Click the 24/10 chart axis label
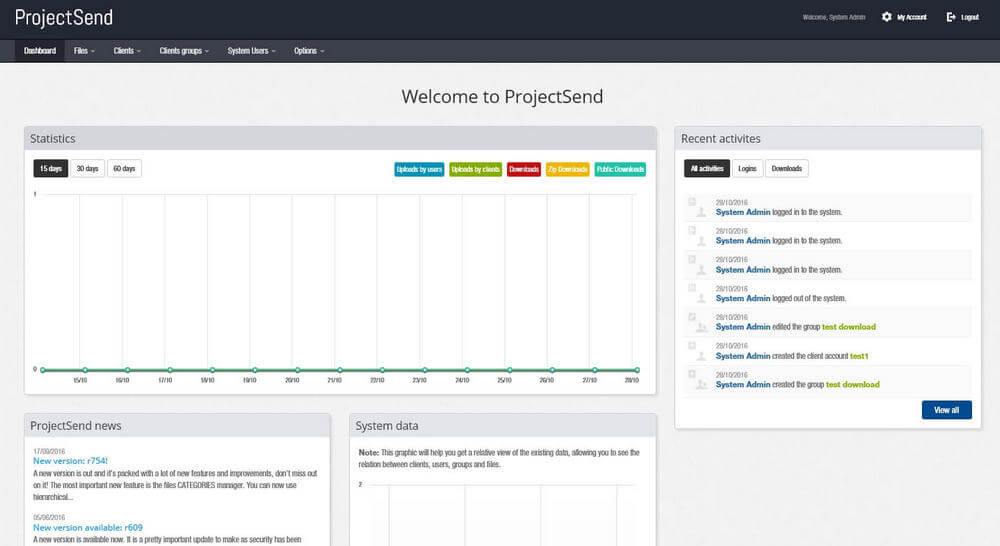This screenshot has width=1000, height=546. pyautogui.click(x=462, y=380)
